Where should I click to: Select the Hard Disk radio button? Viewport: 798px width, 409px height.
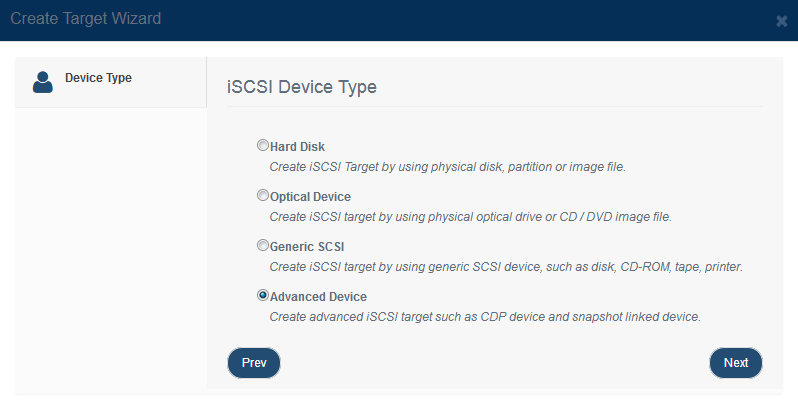[x=263, y=145]
